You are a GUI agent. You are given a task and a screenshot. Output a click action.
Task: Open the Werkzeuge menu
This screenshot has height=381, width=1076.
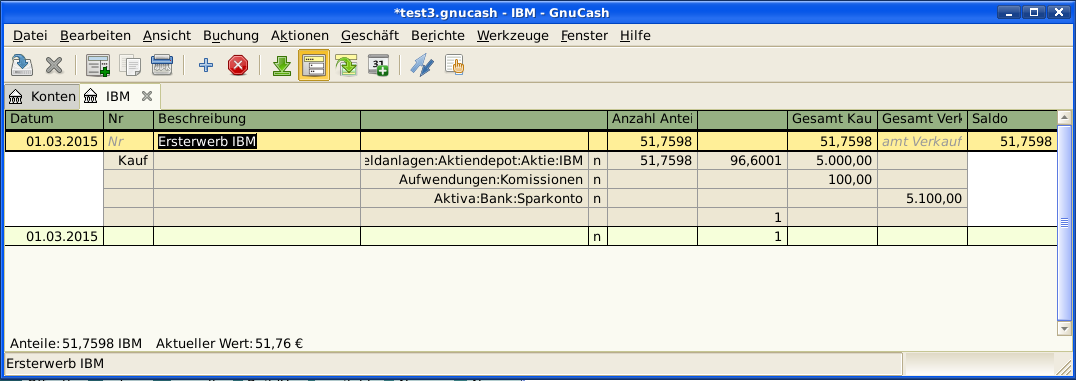coord(513,36)
